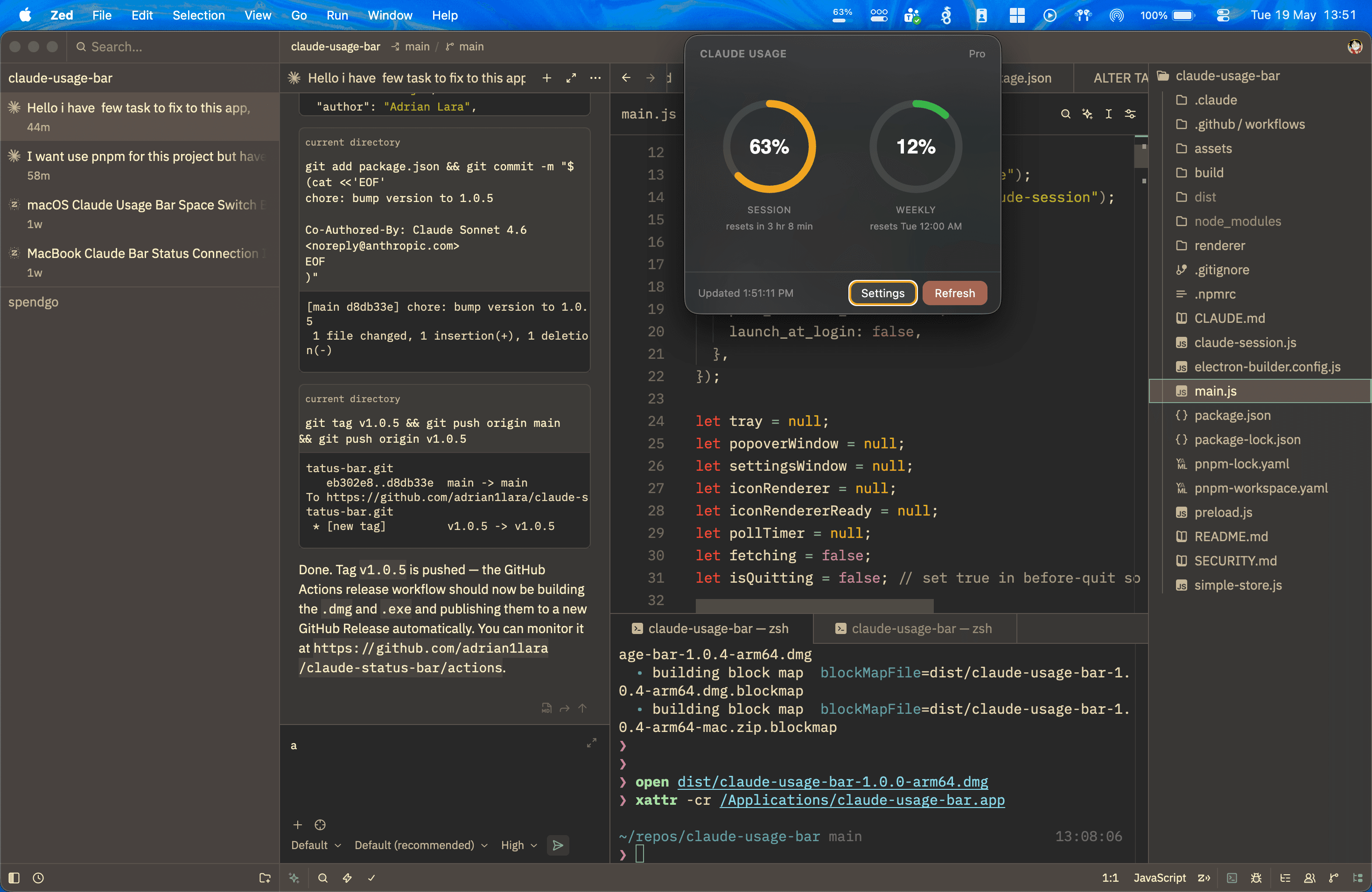
Task: Open project search magnifier in the status bar
Action: click(x=323, y=878)
